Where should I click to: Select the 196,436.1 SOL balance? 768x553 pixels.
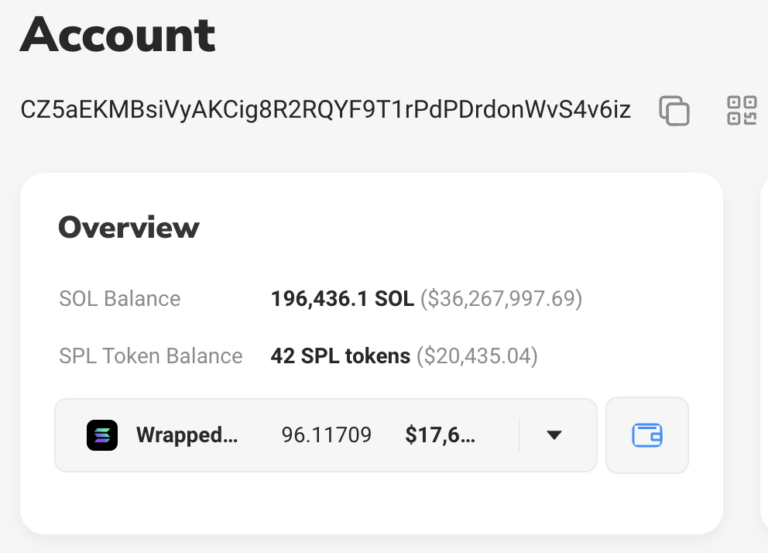click(342, 298)
